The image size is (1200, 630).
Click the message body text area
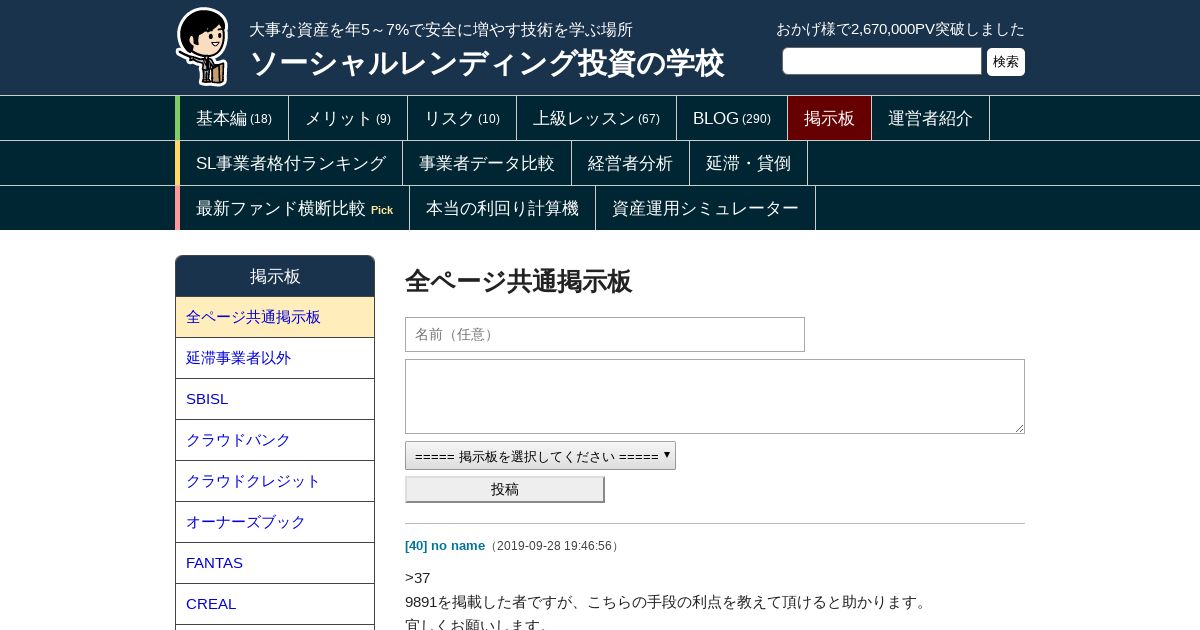click(x=715, y=396)
